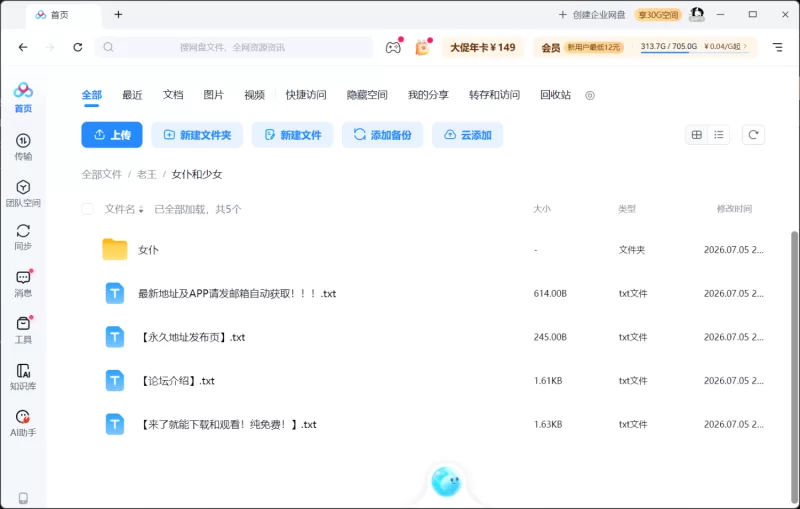Click 创建企业网盘 link

coord(592,15)
